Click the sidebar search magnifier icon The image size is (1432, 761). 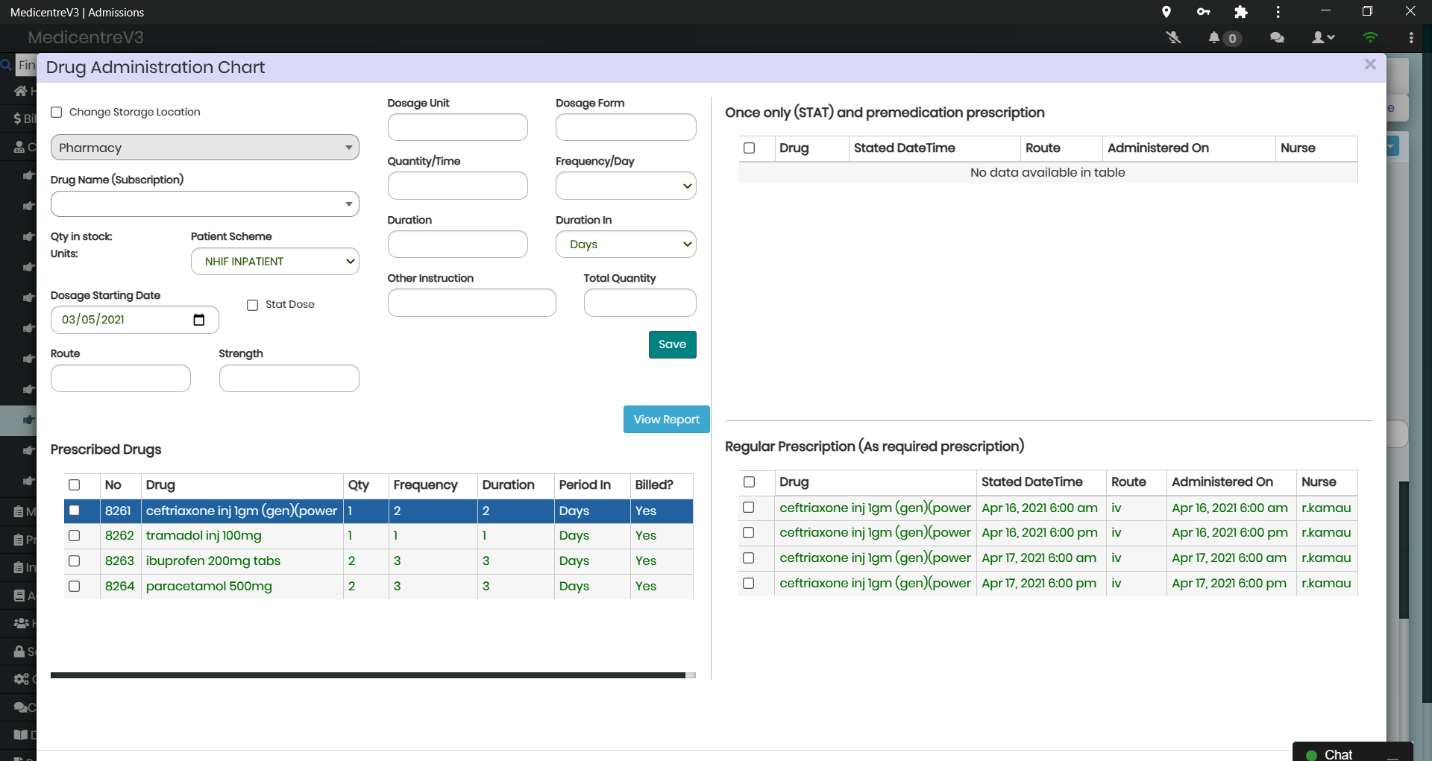click(x=6, y=65)
